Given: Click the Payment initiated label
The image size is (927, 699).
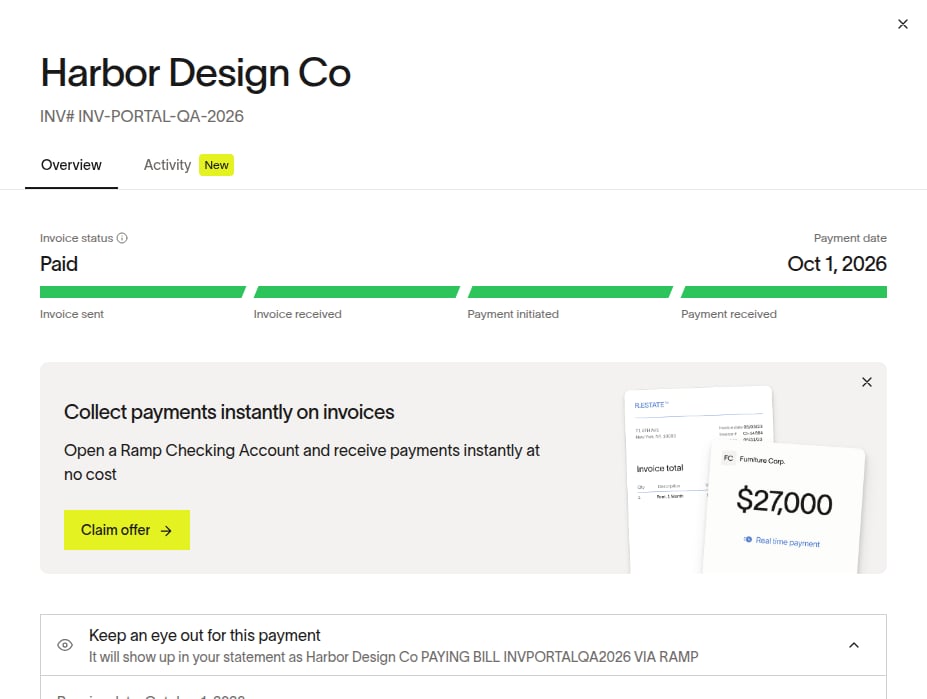Looking at the screenshot, I should click(513, 314).
